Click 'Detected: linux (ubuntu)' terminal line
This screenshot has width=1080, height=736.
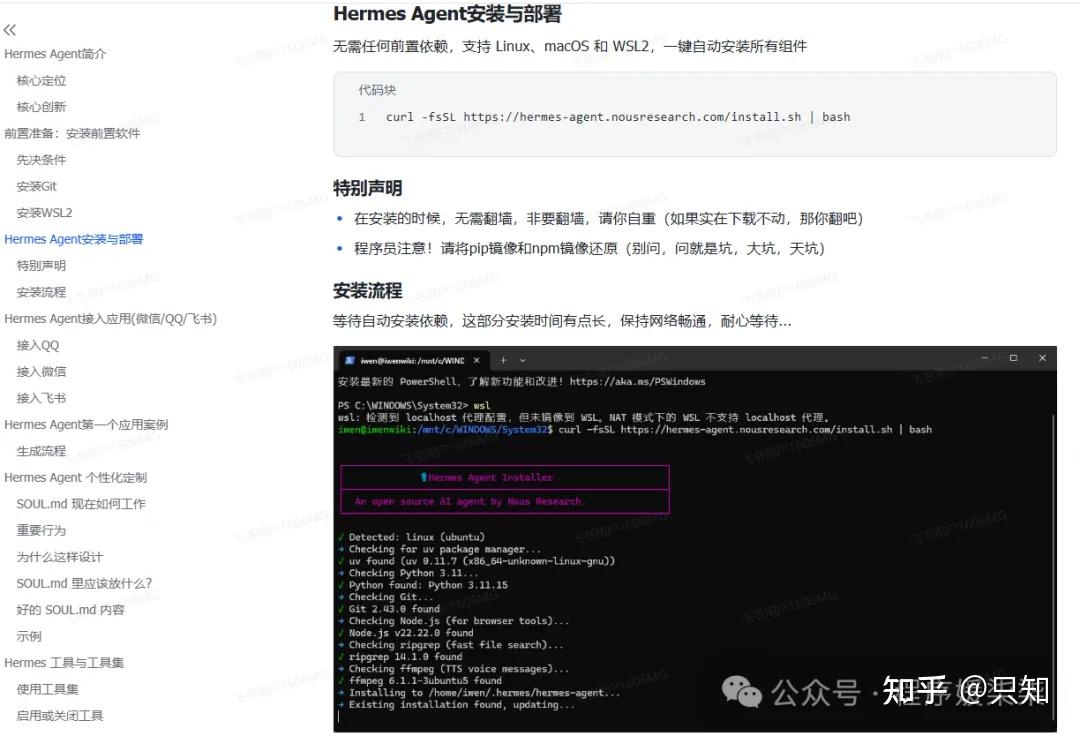pyautogui.click(x=416, y=537)
